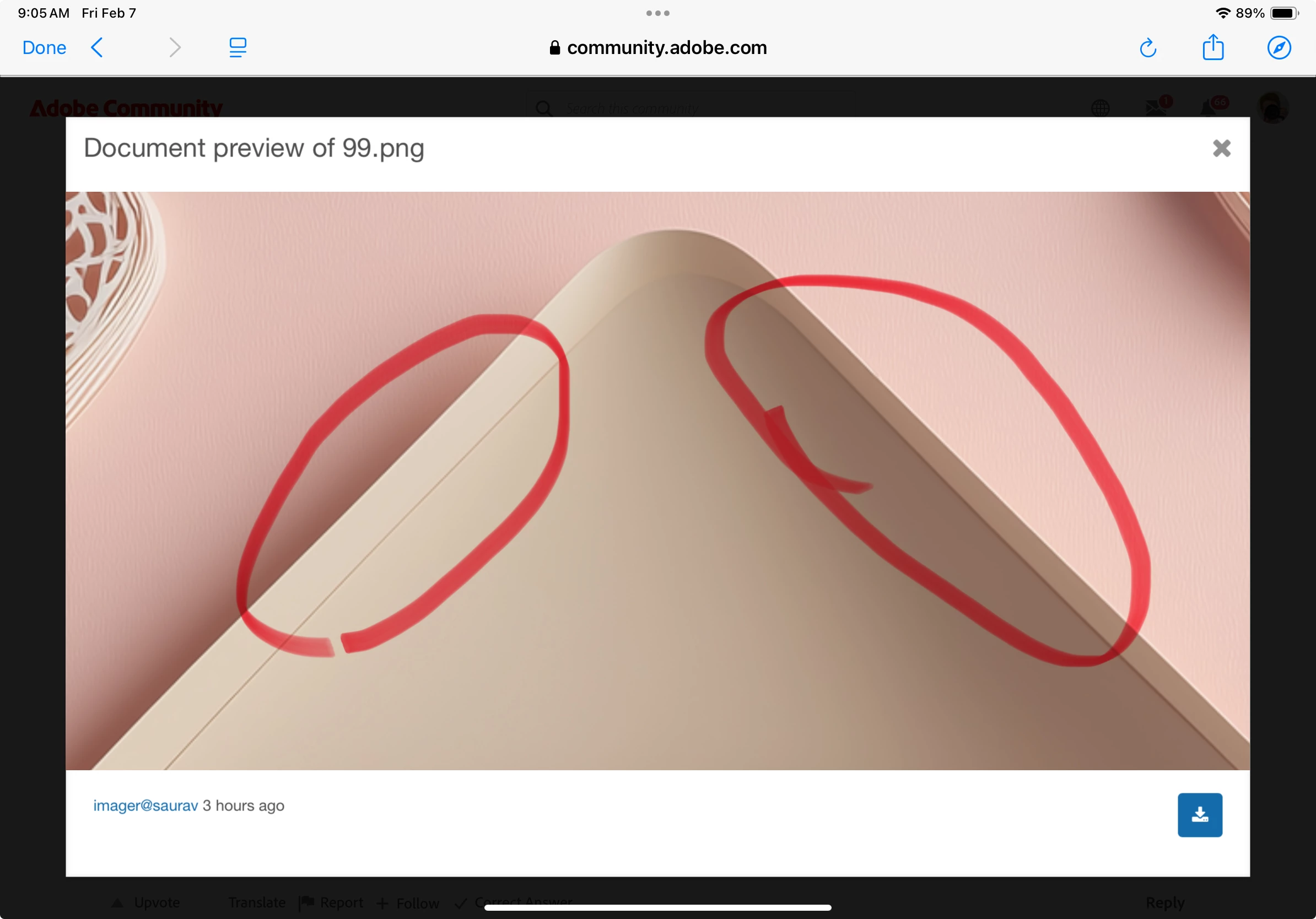The width and height of the screenshot is (1316, 919).
Task: Open the three-dot multitasking menu
Action: (657, 13)
